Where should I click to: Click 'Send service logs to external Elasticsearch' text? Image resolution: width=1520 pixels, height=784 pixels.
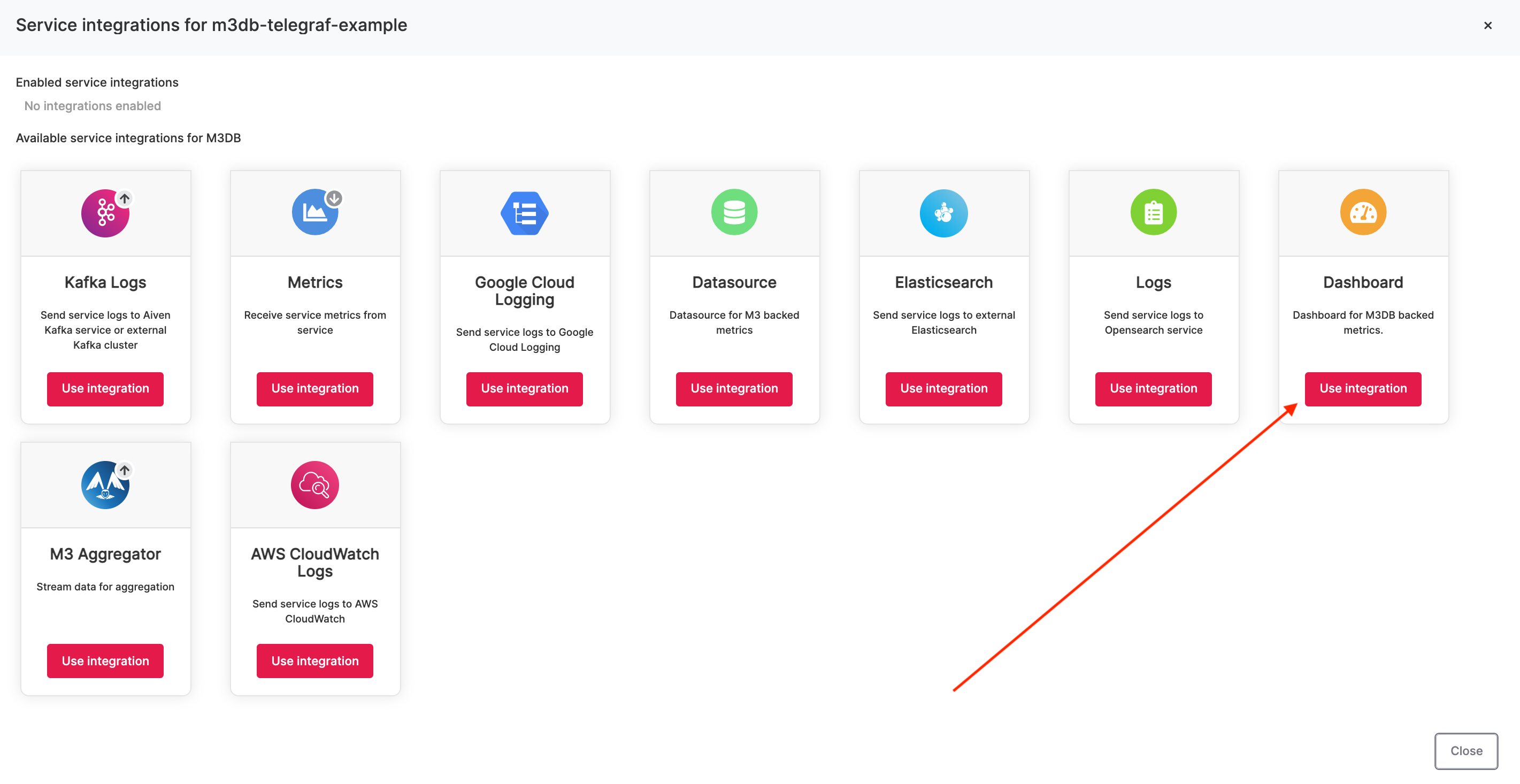tap(943, 322)
